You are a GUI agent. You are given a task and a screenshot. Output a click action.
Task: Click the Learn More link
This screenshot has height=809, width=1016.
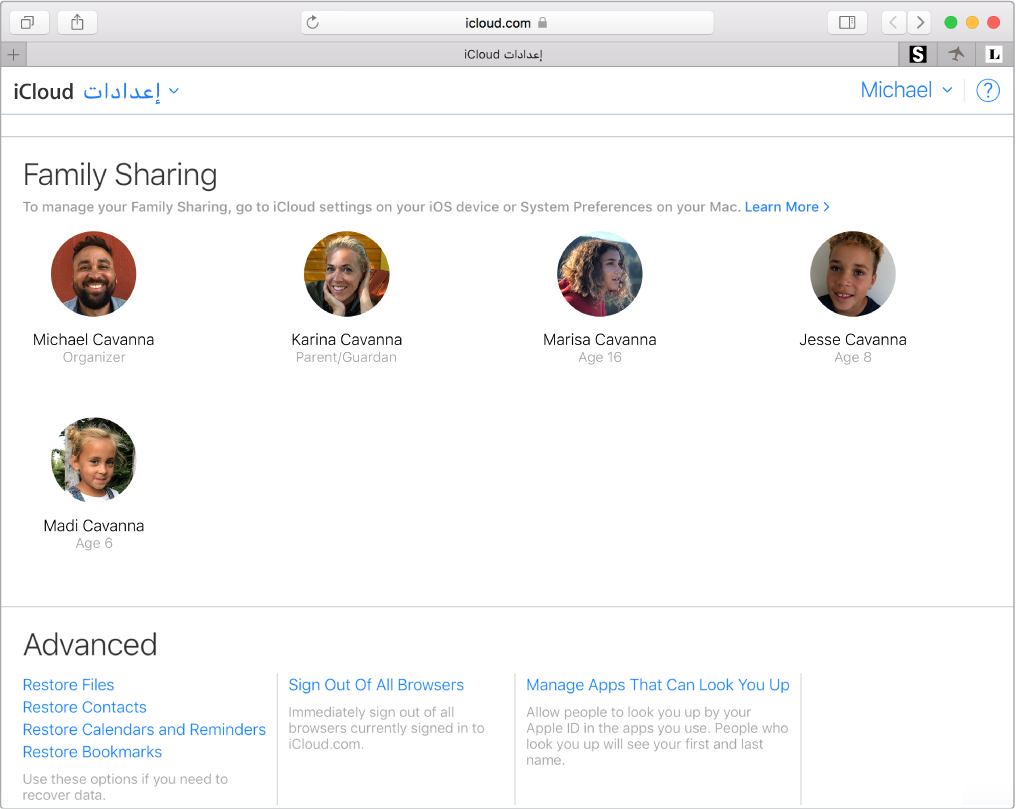[x=781, y=207]
